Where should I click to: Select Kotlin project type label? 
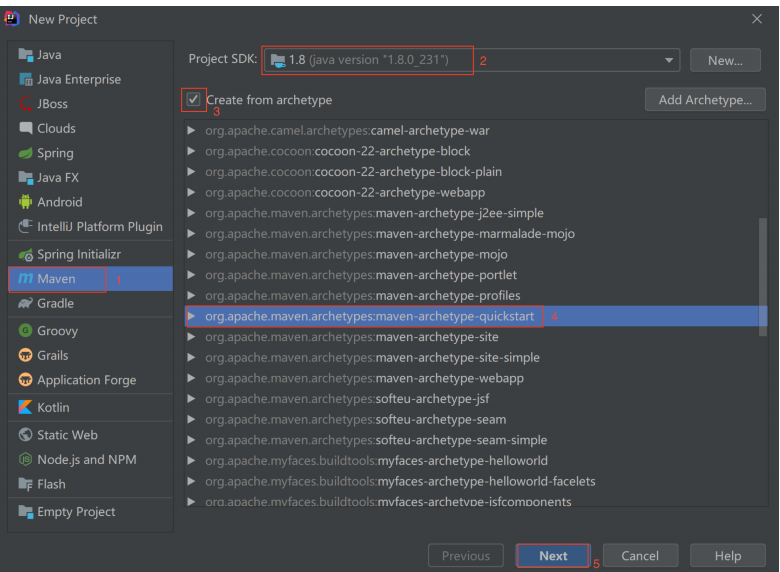[x=53, y=407]
